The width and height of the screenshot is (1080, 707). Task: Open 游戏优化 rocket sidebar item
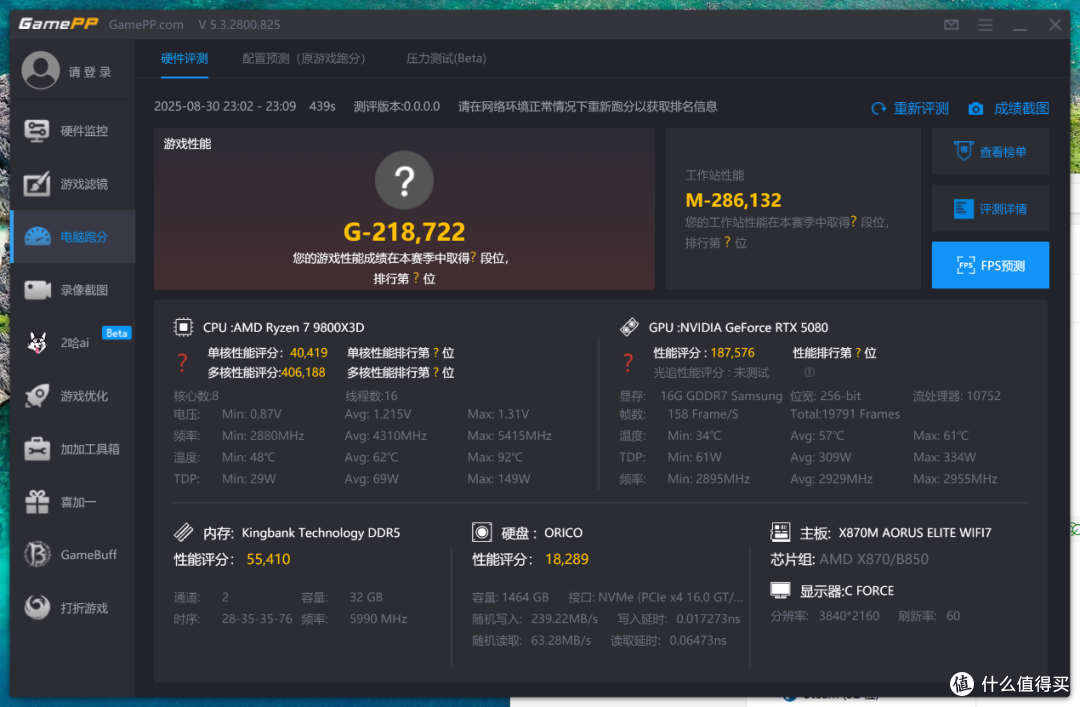(72, 396)
